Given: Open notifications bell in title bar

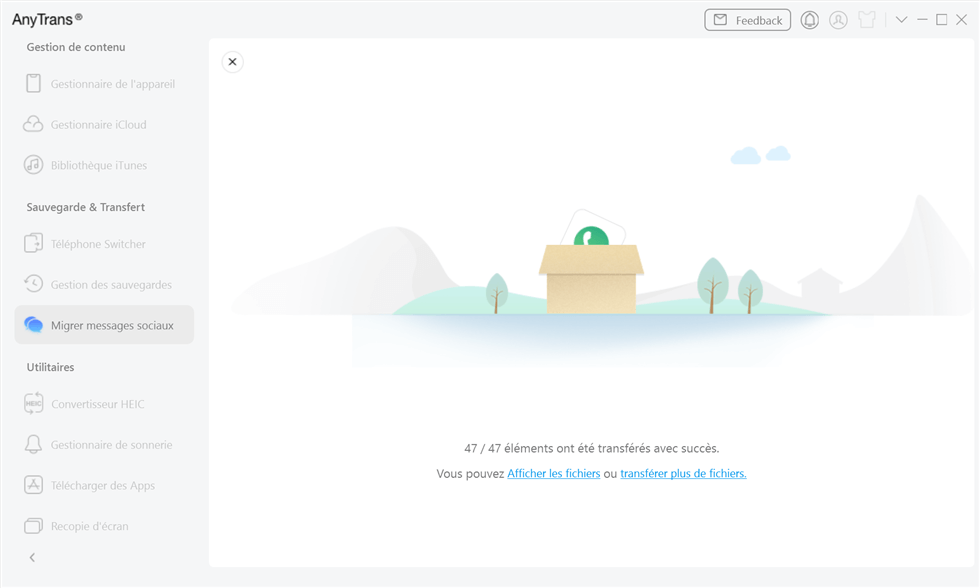Looking at the screenshot, I should click(809, 20).
